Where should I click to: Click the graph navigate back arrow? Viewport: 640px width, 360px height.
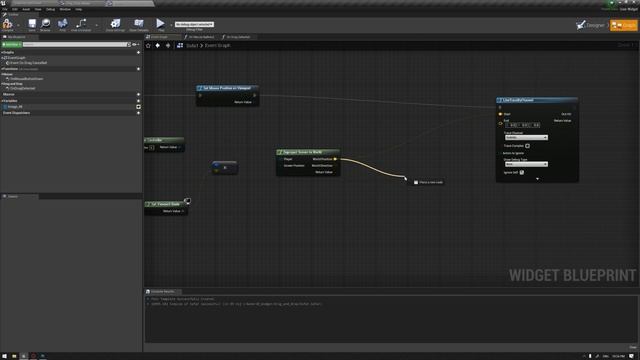(x=158, y=46)
